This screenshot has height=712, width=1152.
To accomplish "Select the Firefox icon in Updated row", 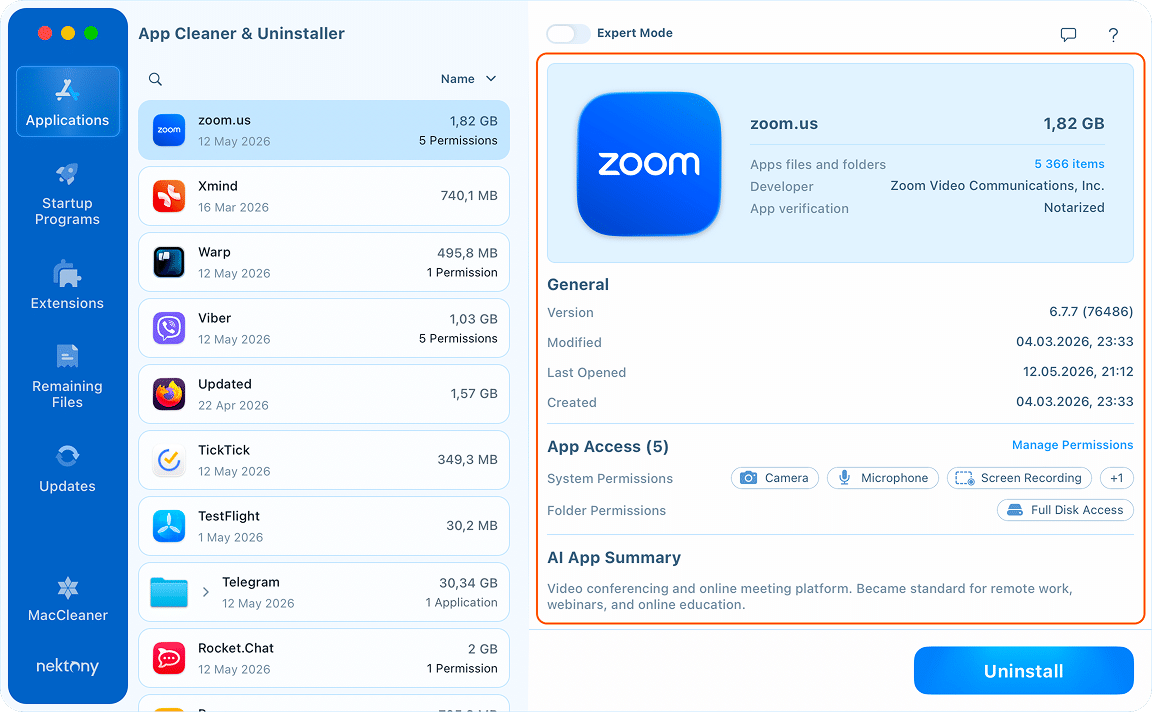I will (x=169, y=395).
